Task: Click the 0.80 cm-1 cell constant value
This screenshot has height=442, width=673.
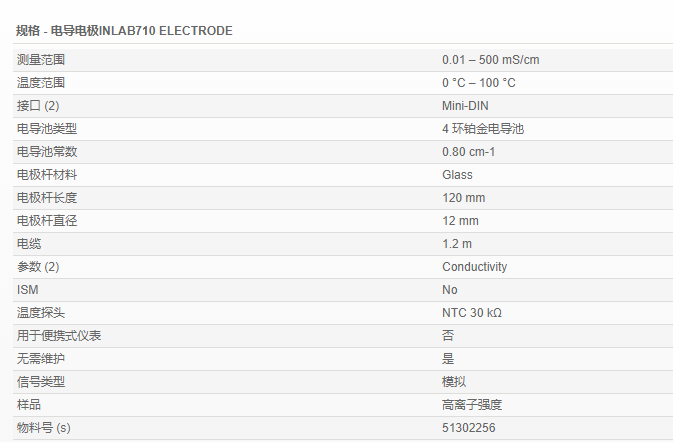Action: tap(469, 152)
